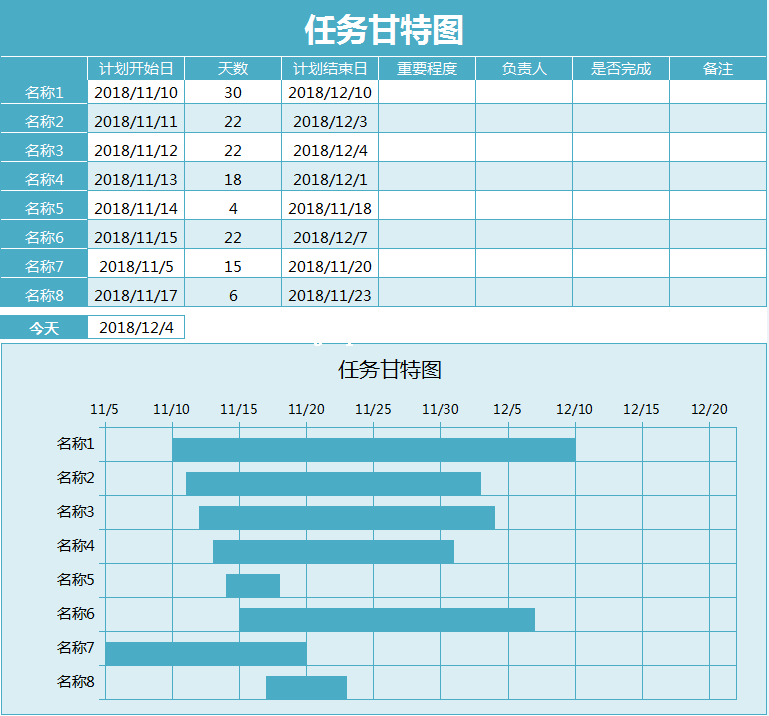Select the 名称1 bar in the Gantt chart
The width and height of the screenshot is (769, 716).
[373, 450]
